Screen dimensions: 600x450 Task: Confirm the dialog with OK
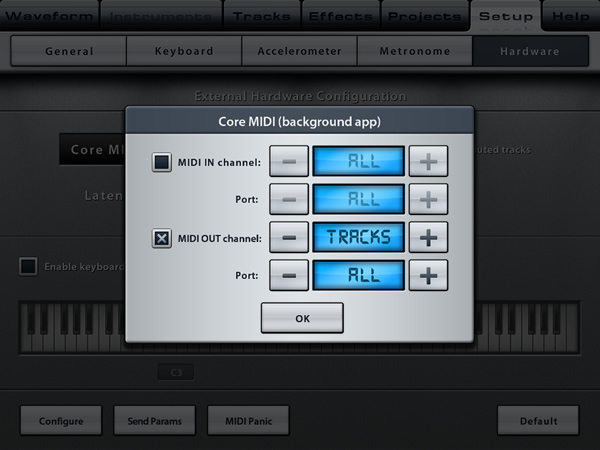(302, 318)
